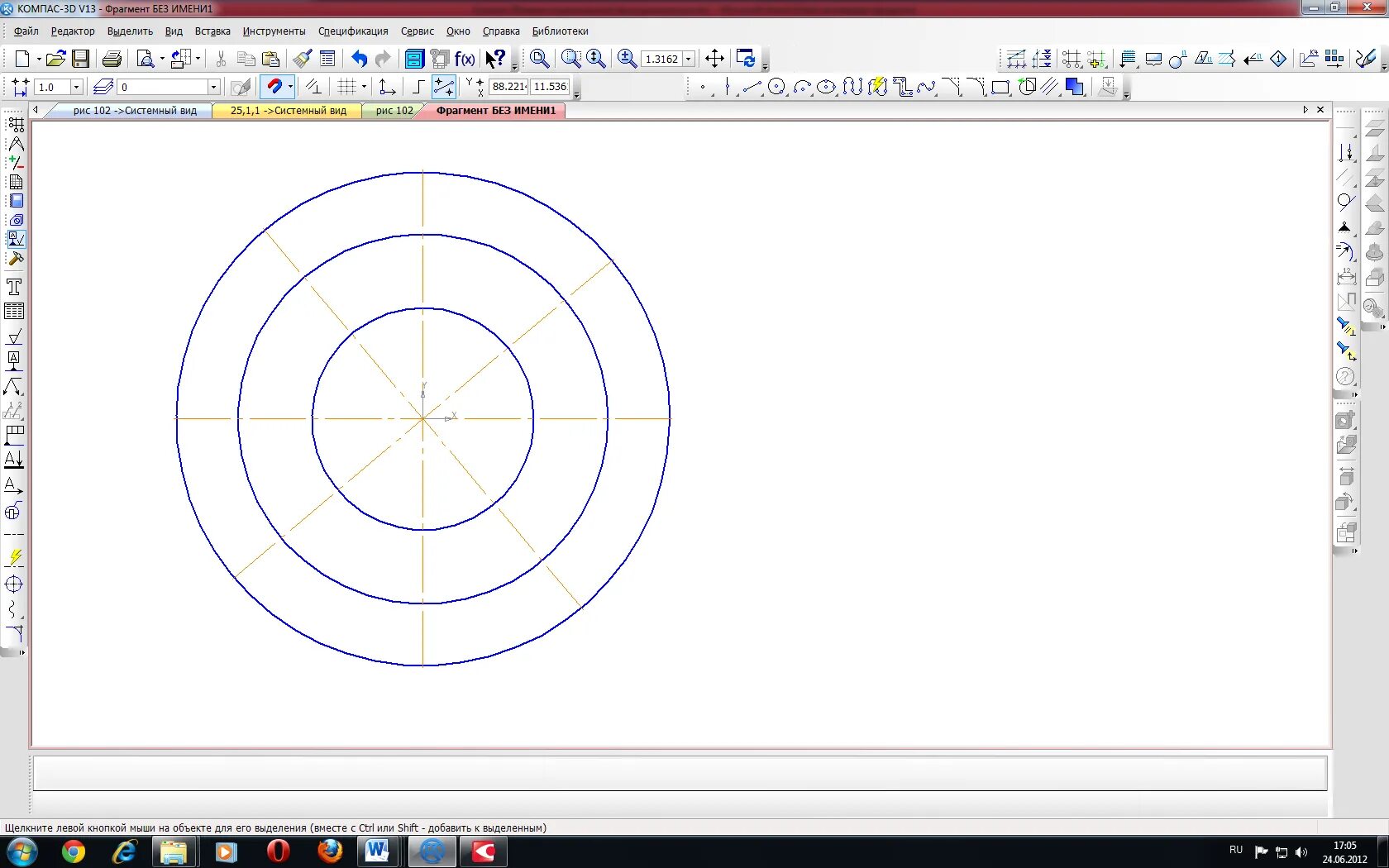Open the Инструменты menu
The width and height of the screenshot is (1389, 868).
pyautogui.click(x=274, y=31)
